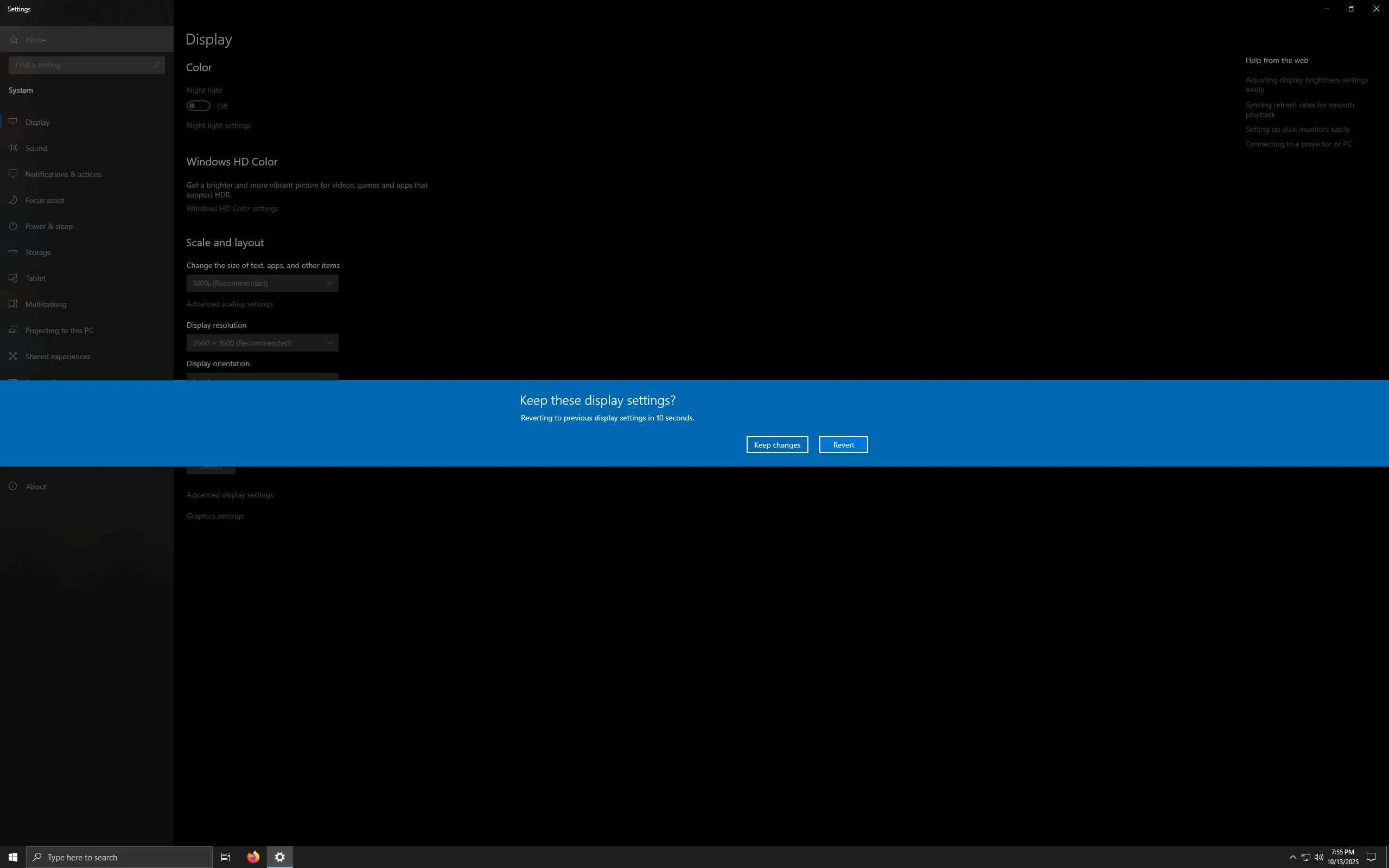The height and width of the screenshot is (868, 1389).
Task: Click the Multitasking icon in the sidebar
Action: (x=13, y=304)
